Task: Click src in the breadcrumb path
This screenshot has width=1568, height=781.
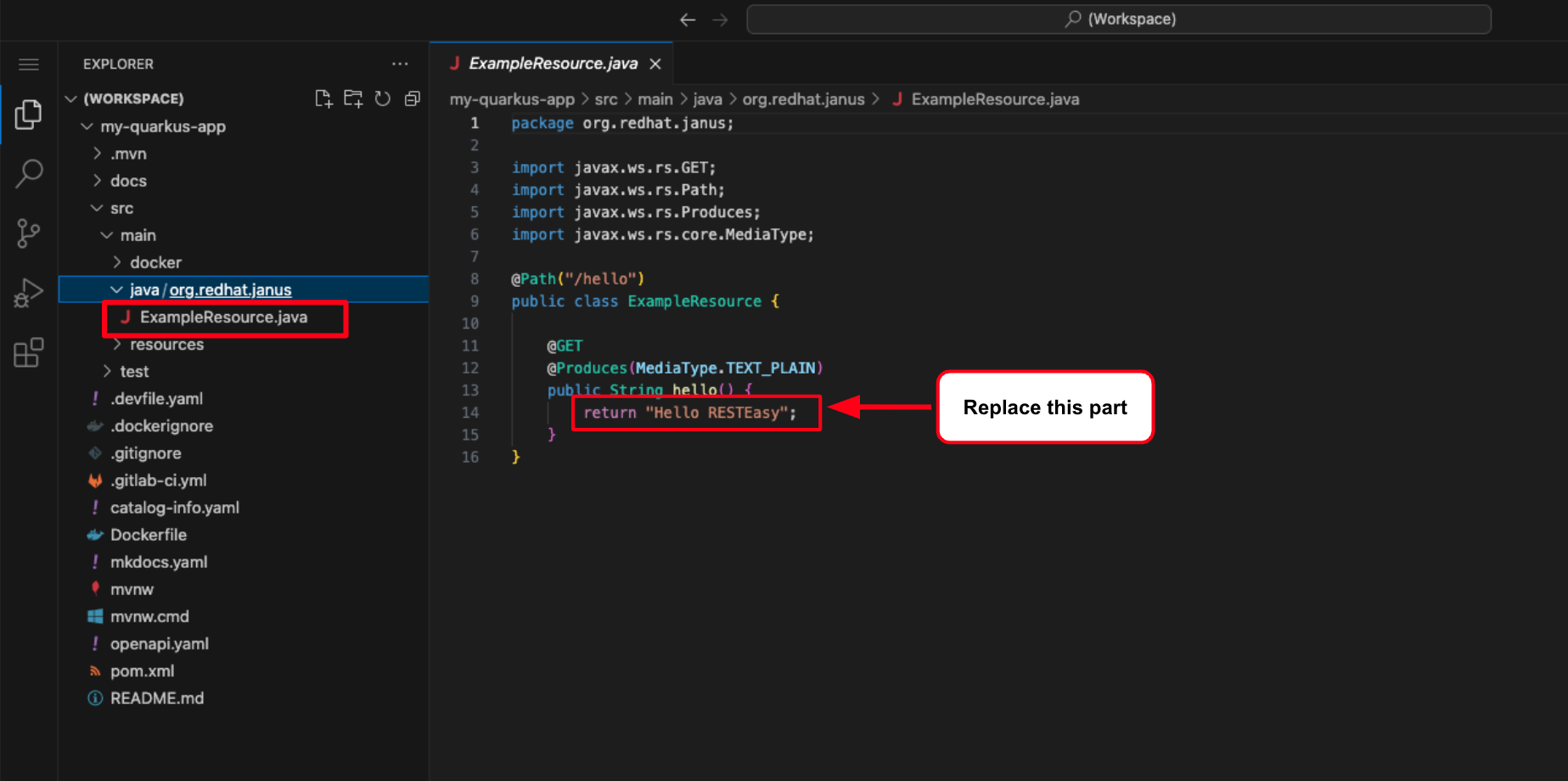Action: 606,99
